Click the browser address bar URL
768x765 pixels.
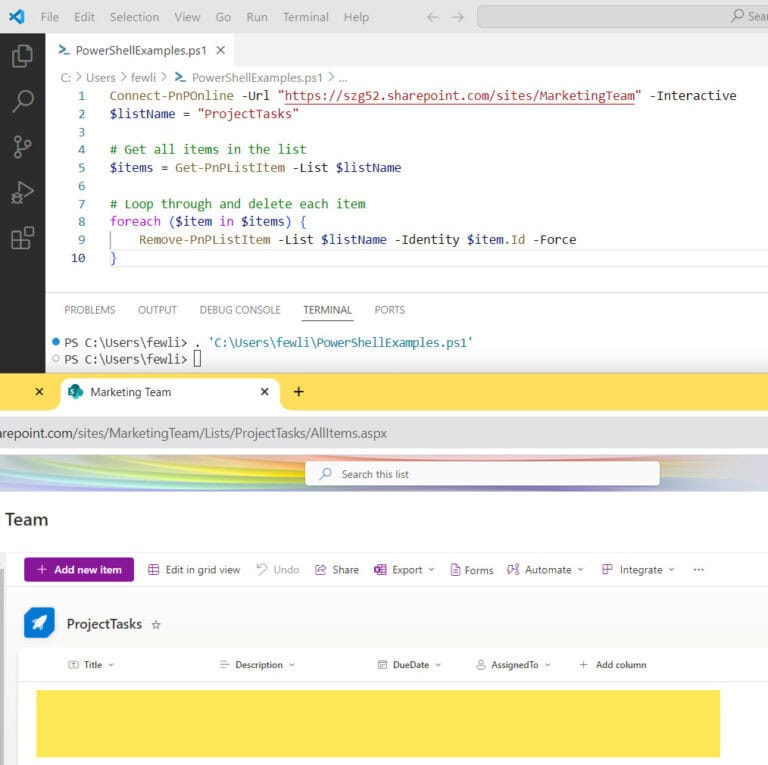pos(193,433)
